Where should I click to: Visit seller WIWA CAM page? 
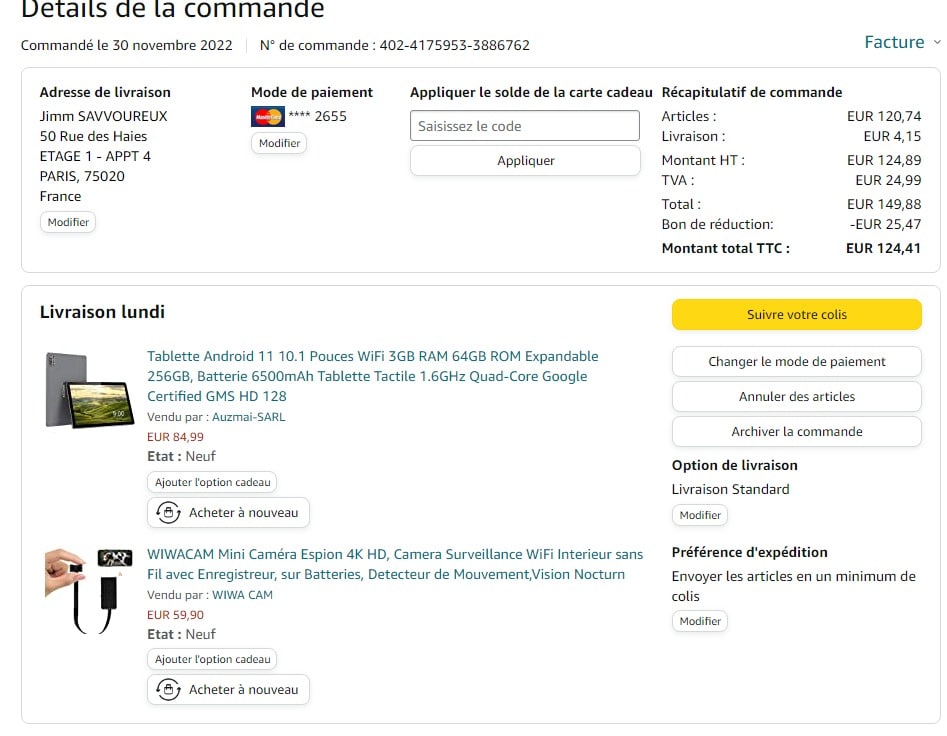point(242,595)
